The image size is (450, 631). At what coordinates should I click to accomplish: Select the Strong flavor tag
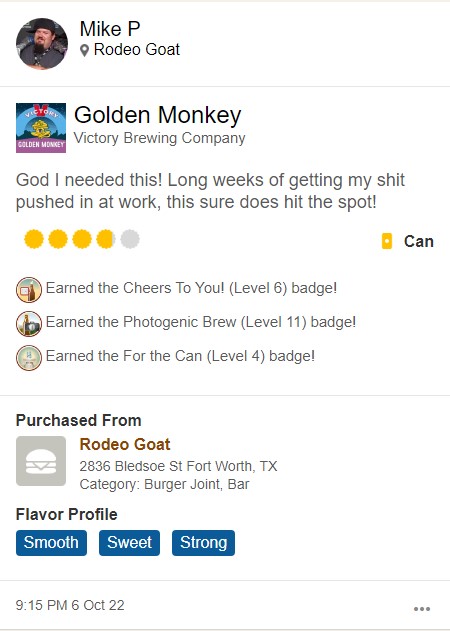[203, 542]
